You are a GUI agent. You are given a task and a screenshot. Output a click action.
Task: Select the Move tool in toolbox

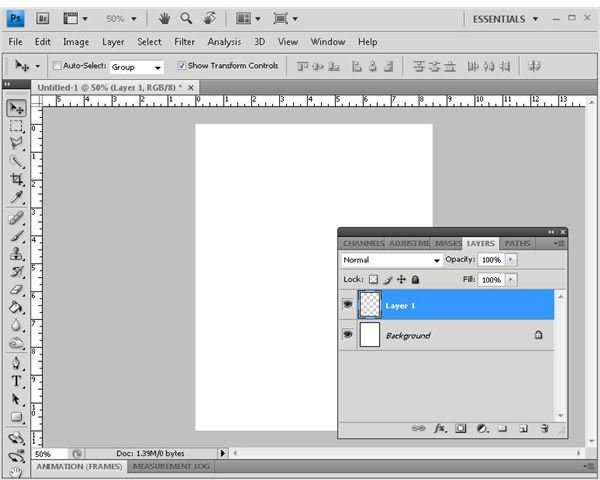16,109
